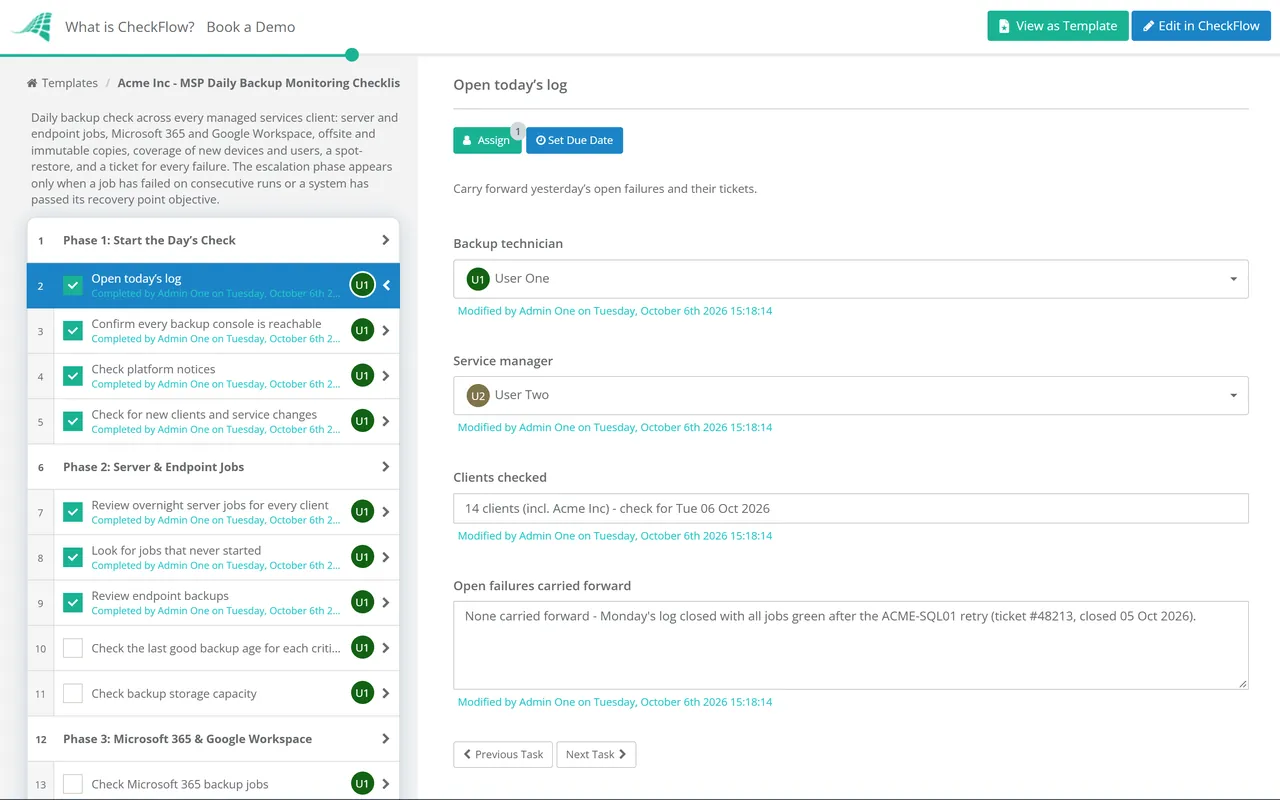Uncheck 'Confirm every backup console is reachable'
Viewport: 1280px width, 800px height.
pyautogui.click(x=73, y=330)
